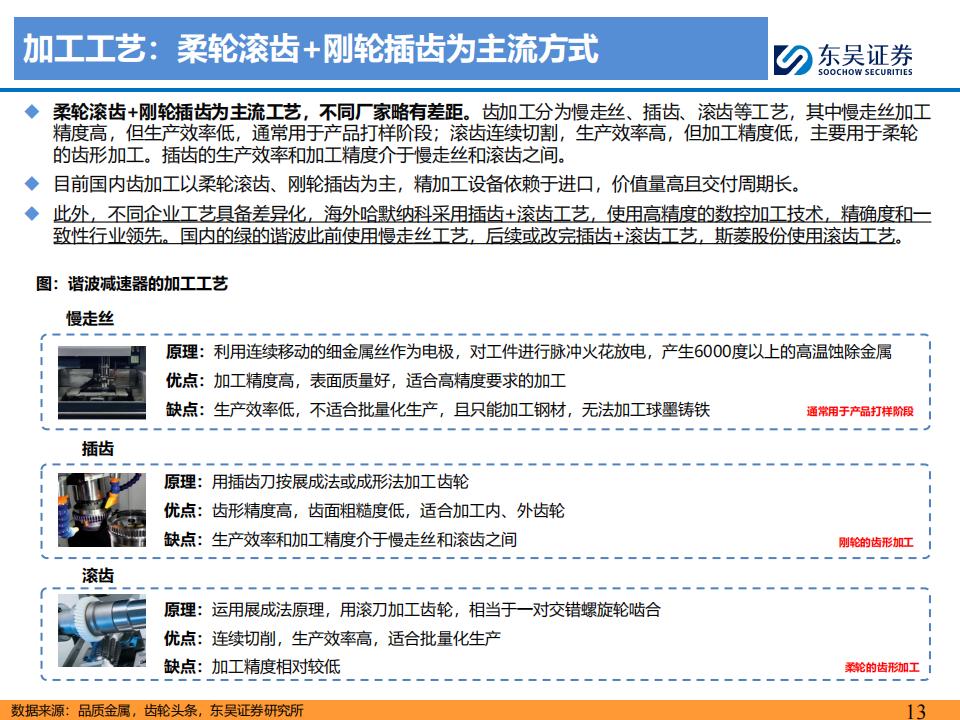The height and width of the screenshot is (720, 960).
Task: Click the Soochow Securities logo icon
Action: pyautogui.click(x=793, y=60)
